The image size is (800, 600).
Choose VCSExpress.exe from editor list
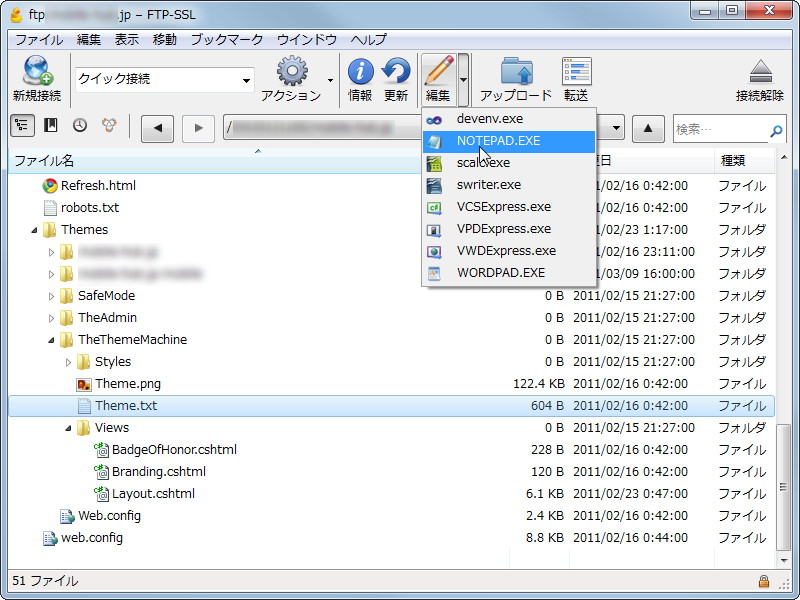click(x=509, y=207)
